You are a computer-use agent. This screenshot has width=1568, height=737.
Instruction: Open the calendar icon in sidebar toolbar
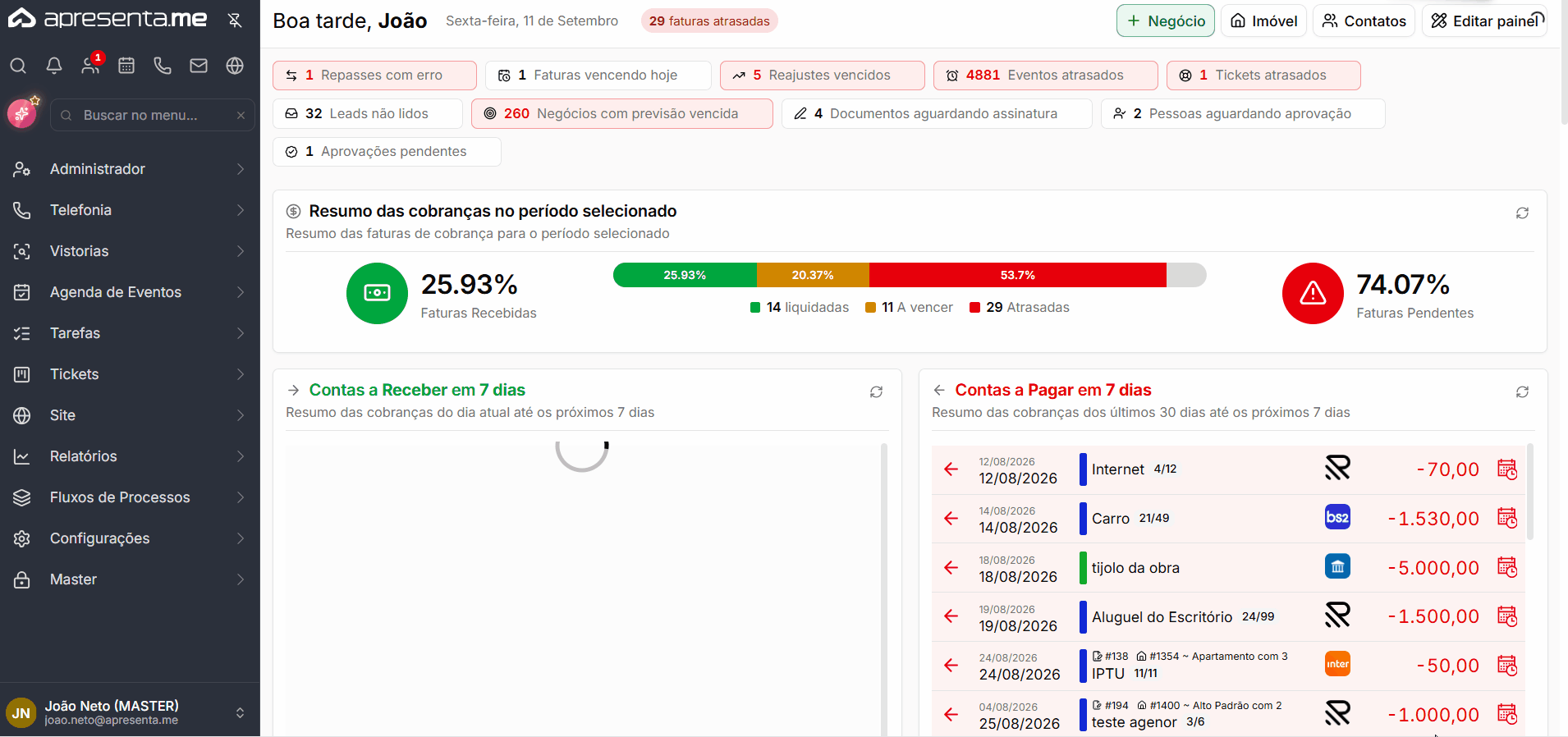(x=126, y=66)
